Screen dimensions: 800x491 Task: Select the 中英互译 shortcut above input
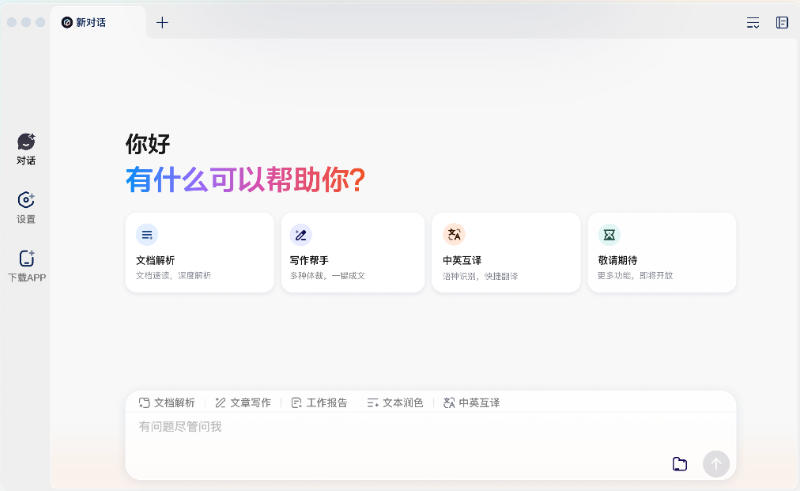tap(471, 403)
